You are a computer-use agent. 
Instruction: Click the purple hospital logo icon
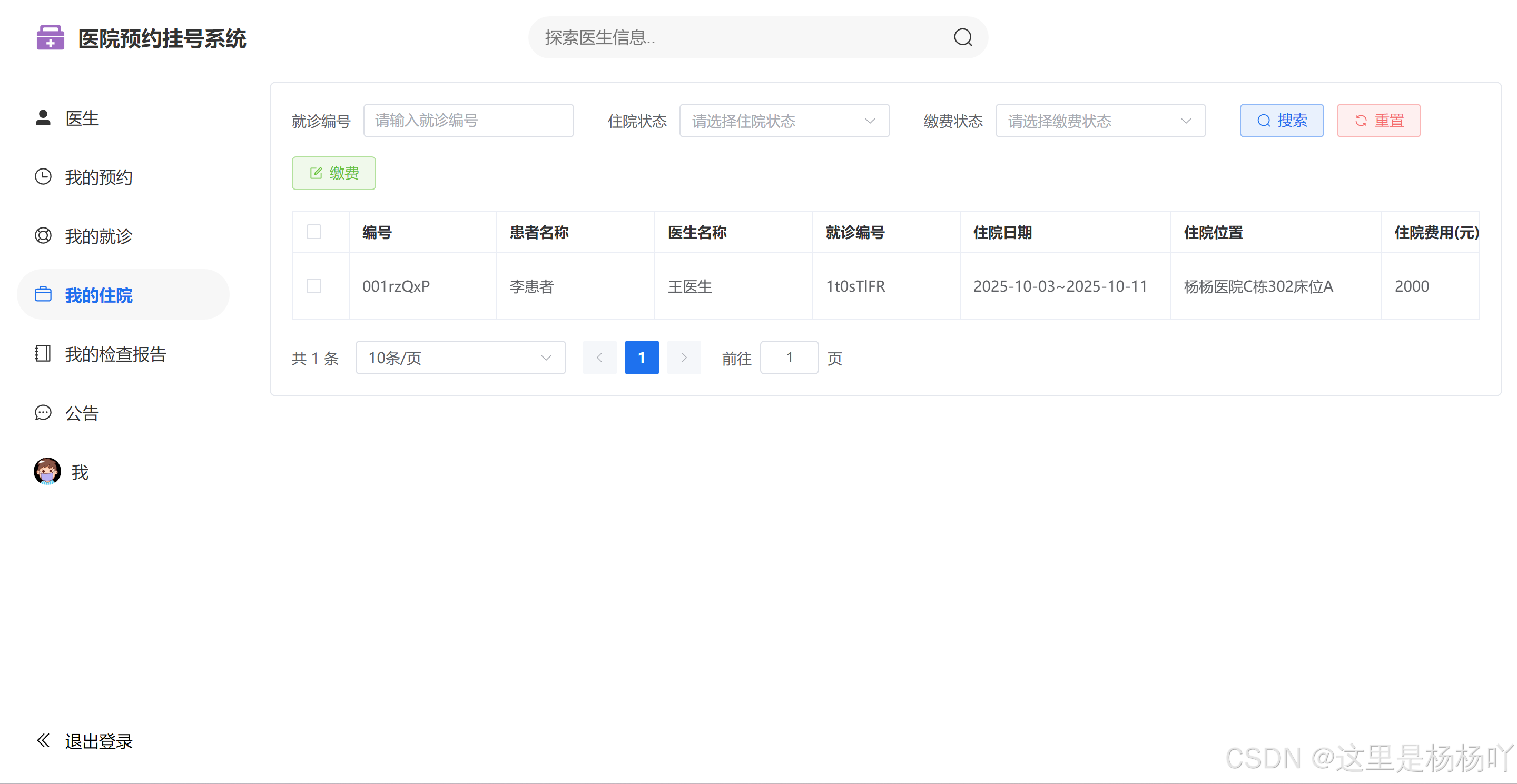tap(50, 38)
